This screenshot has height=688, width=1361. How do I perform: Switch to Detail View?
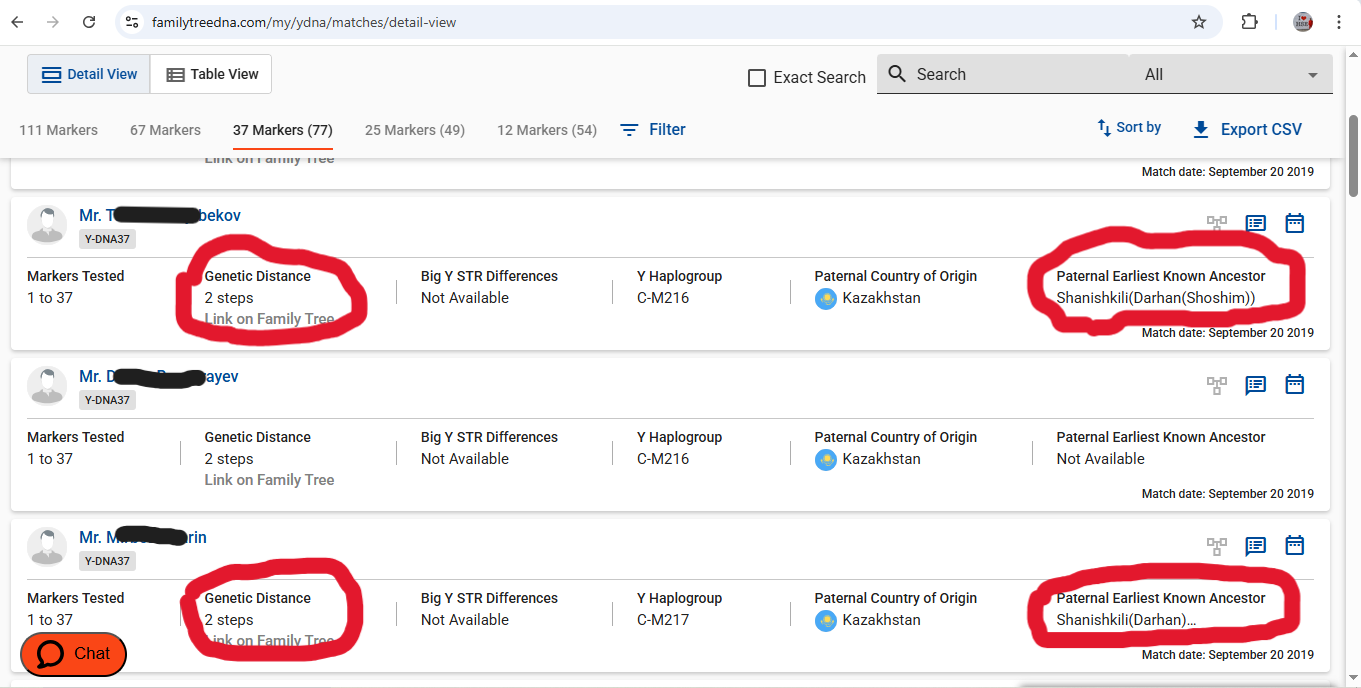click(x=89, y=74)
